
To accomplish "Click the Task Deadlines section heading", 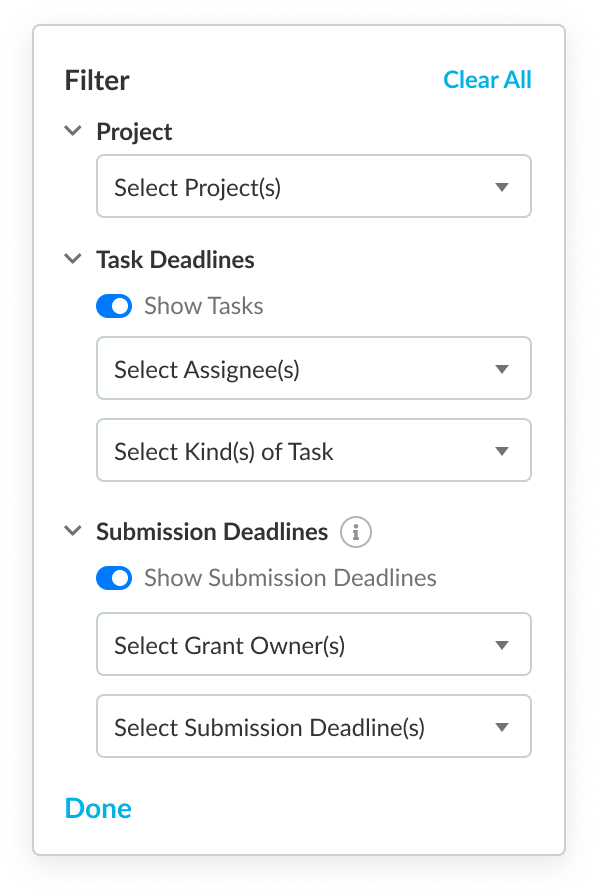I will tap(175, 259).
